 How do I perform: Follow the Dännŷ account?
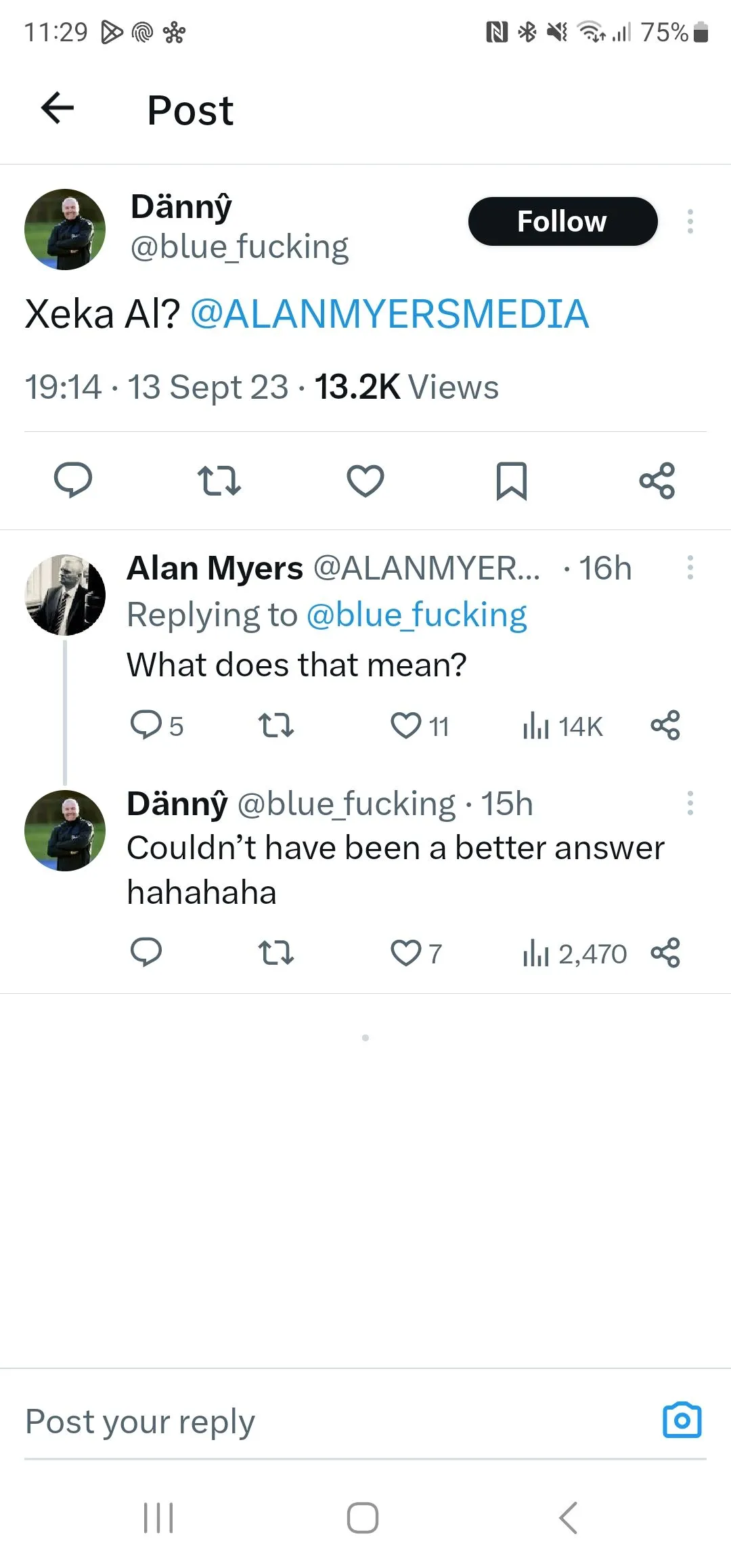point(562,221)
